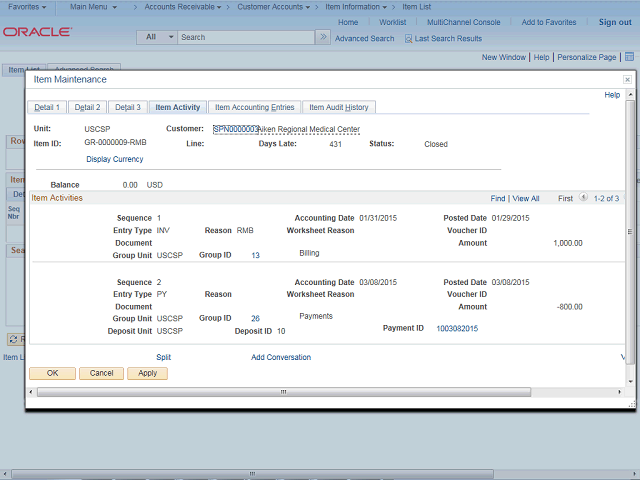Switch to the Detail 1 tab
Viewport: 640px width, 480px height.
point(47,107)
